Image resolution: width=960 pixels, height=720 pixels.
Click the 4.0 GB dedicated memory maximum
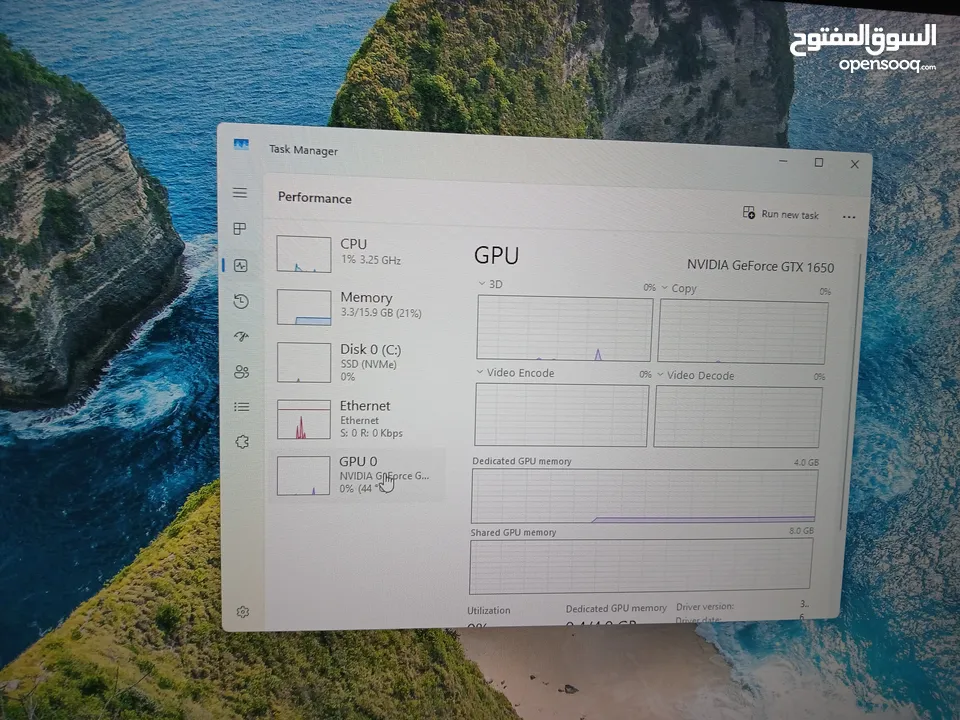[x=806, y=462]
